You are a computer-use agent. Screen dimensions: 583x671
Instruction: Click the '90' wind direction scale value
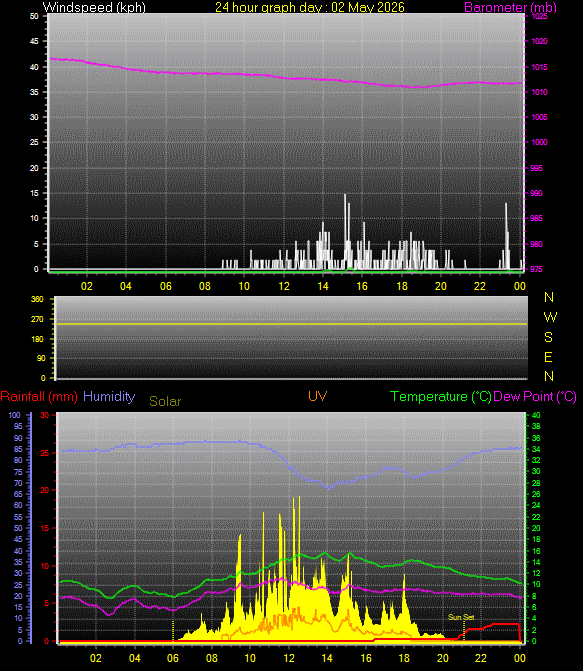(41, 358)
